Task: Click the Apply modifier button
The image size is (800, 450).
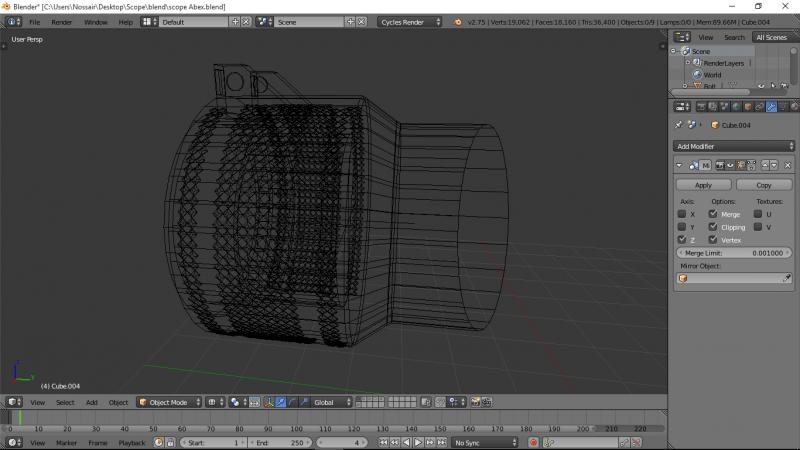Action: 703,185
